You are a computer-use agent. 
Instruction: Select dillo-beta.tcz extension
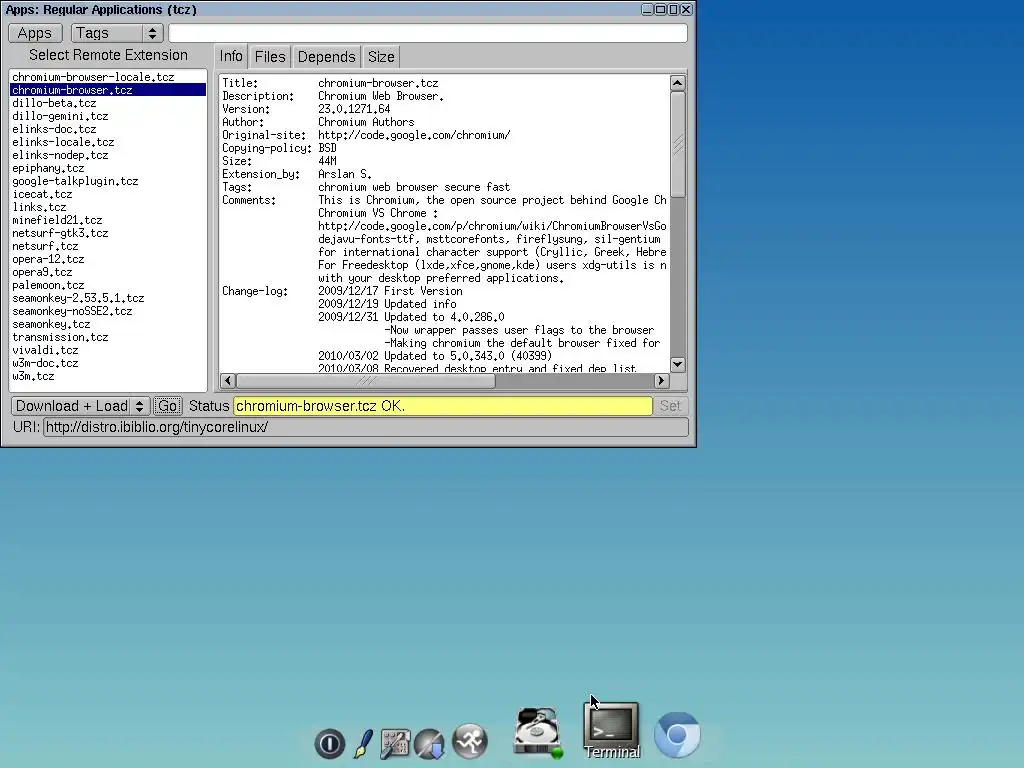[x=108, y=103]
